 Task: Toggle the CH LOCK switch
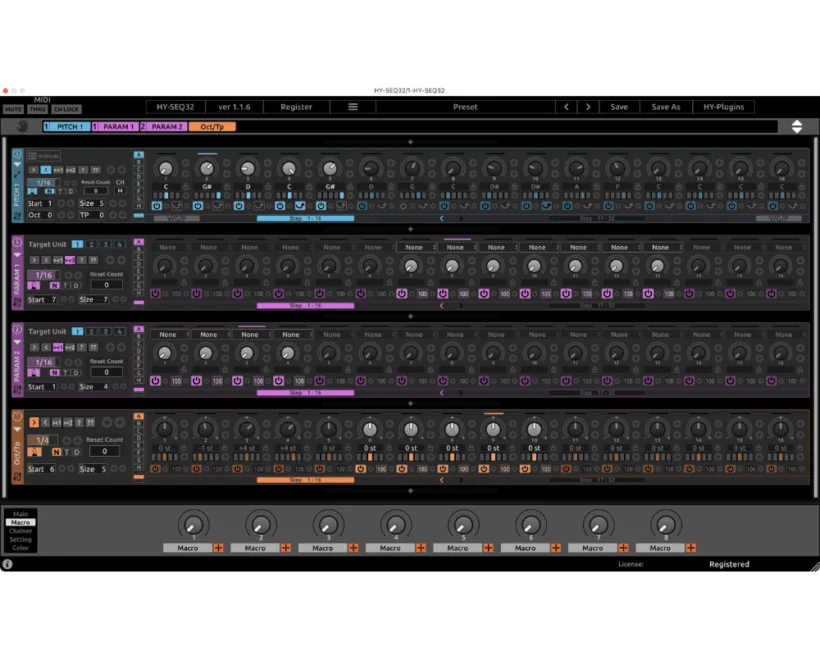(x=66, y=109)
